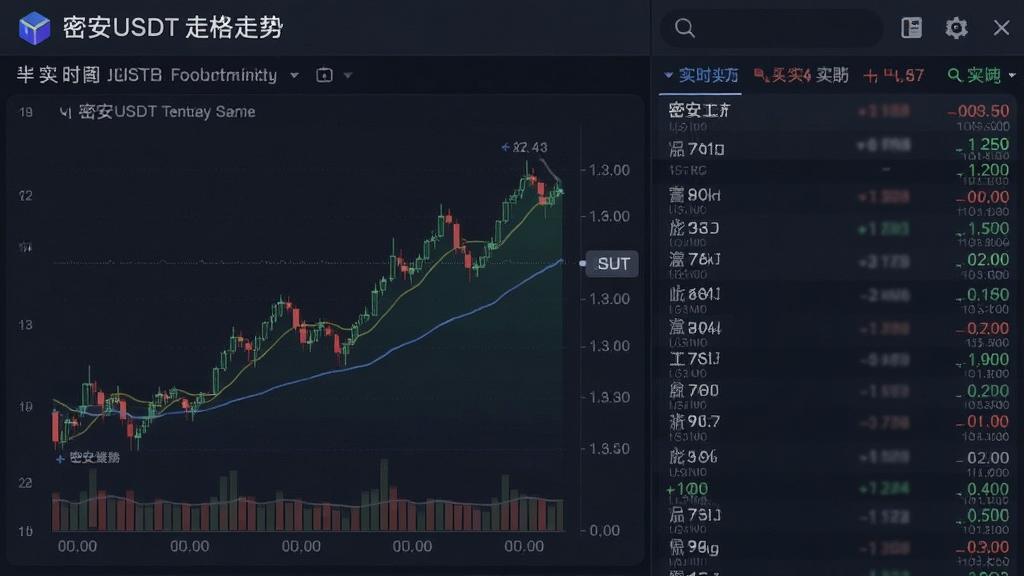
Task: Expand the arrow left of 实时实方
Action: [x=668, y=76]
